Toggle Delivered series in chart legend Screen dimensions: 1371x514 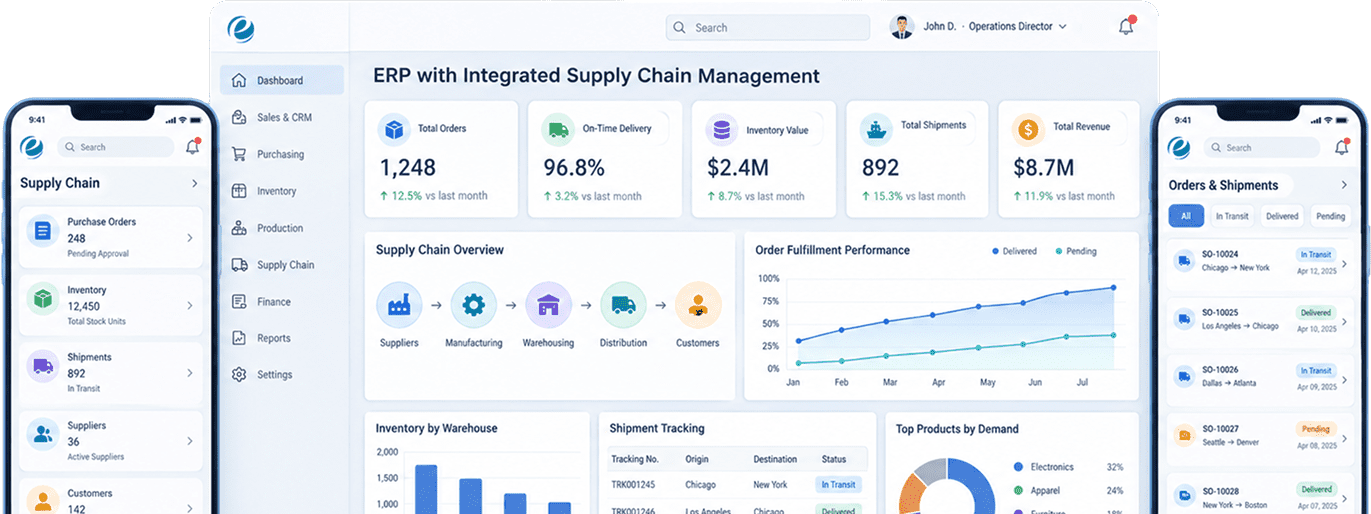click(x=1014, y=251)
